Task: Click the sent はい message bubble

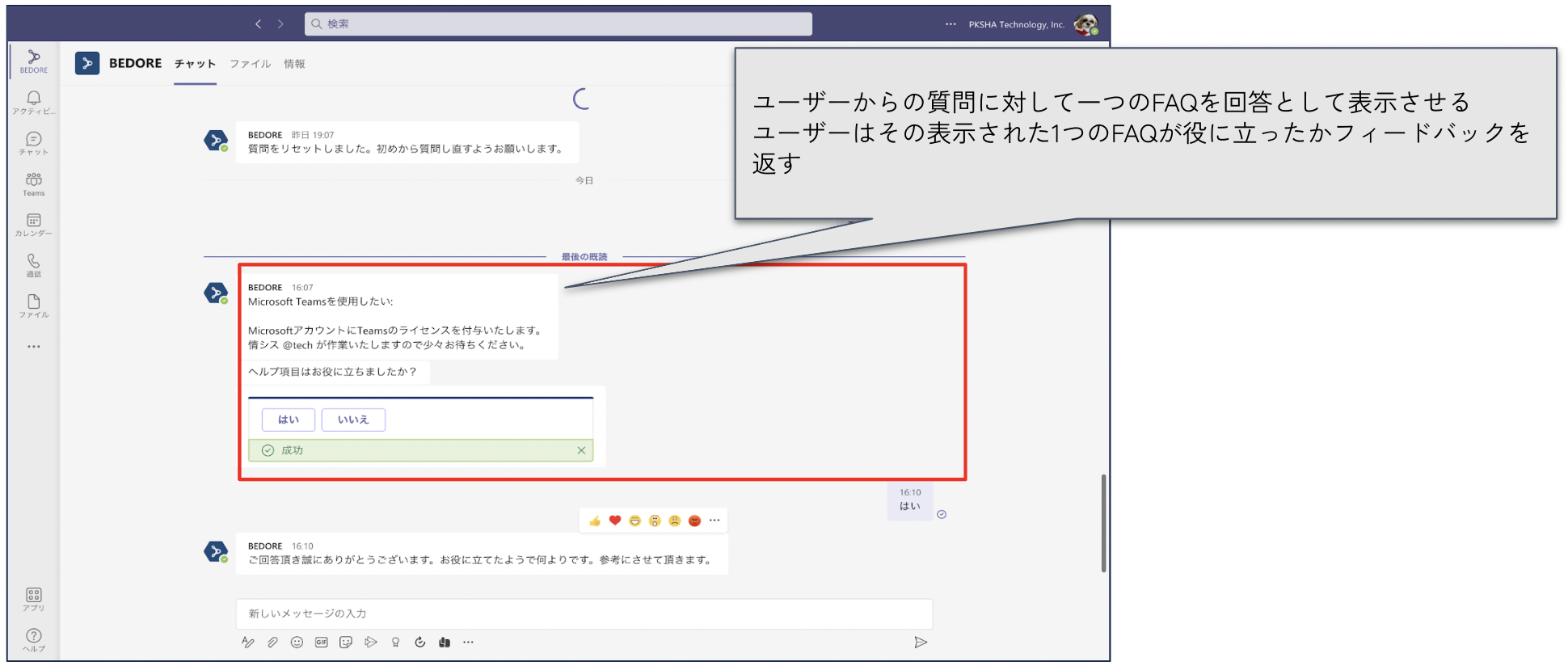Action: point(910,501)
